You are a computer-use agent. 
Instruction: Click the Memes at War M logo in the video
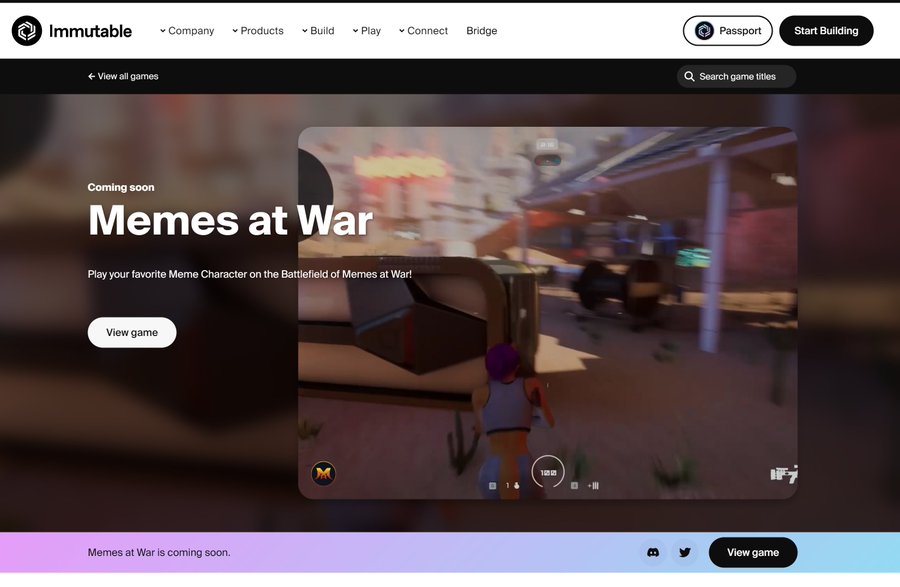322,473
